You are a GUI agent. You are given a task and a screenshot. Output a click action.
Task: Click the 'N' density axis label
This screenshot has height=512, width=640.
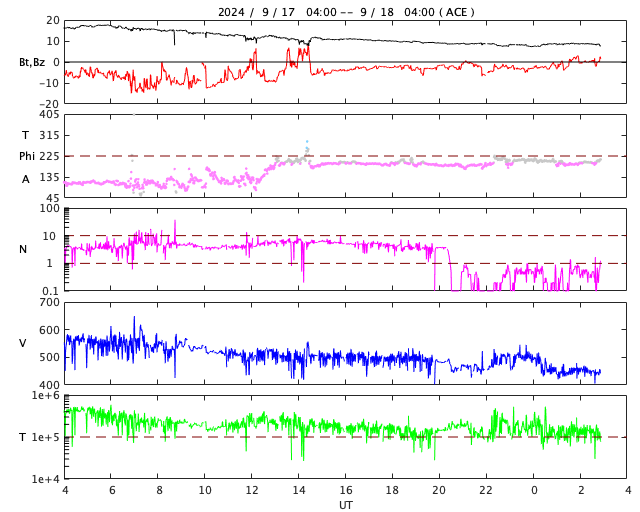tap(23, 249)
